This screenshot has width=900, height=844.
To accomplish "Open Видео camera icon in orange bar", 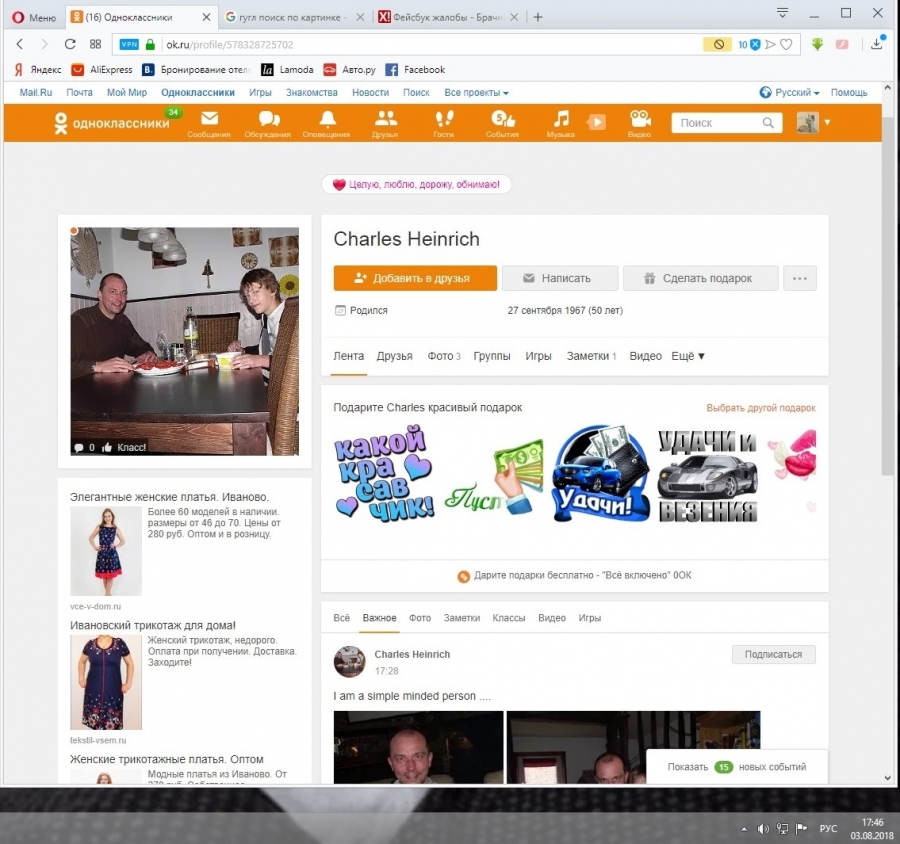I will pyautogui.click(x=639, y=122).
